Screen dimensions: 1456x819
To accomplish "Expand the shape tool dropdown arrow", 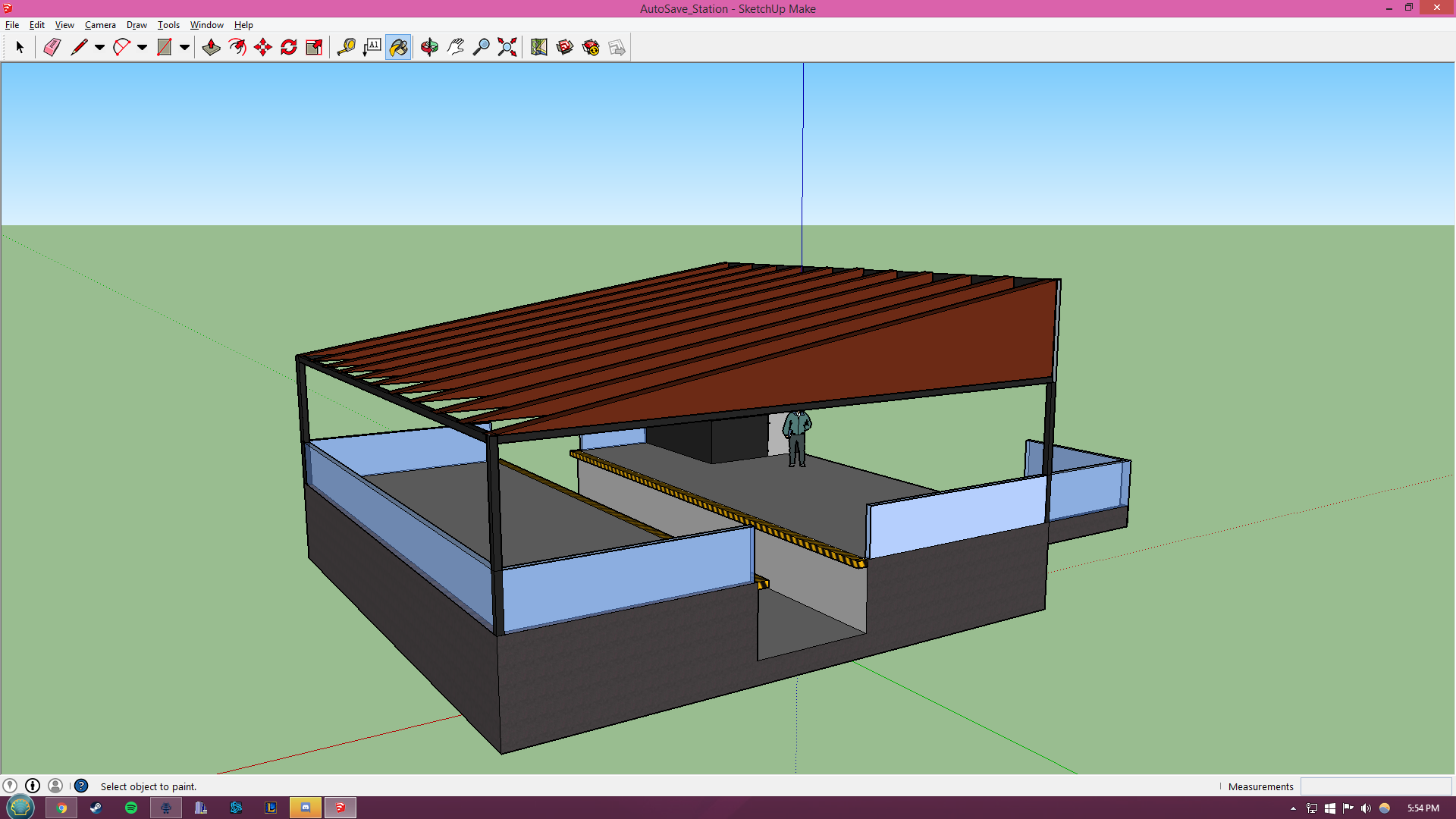I will [x=184, y=47].
